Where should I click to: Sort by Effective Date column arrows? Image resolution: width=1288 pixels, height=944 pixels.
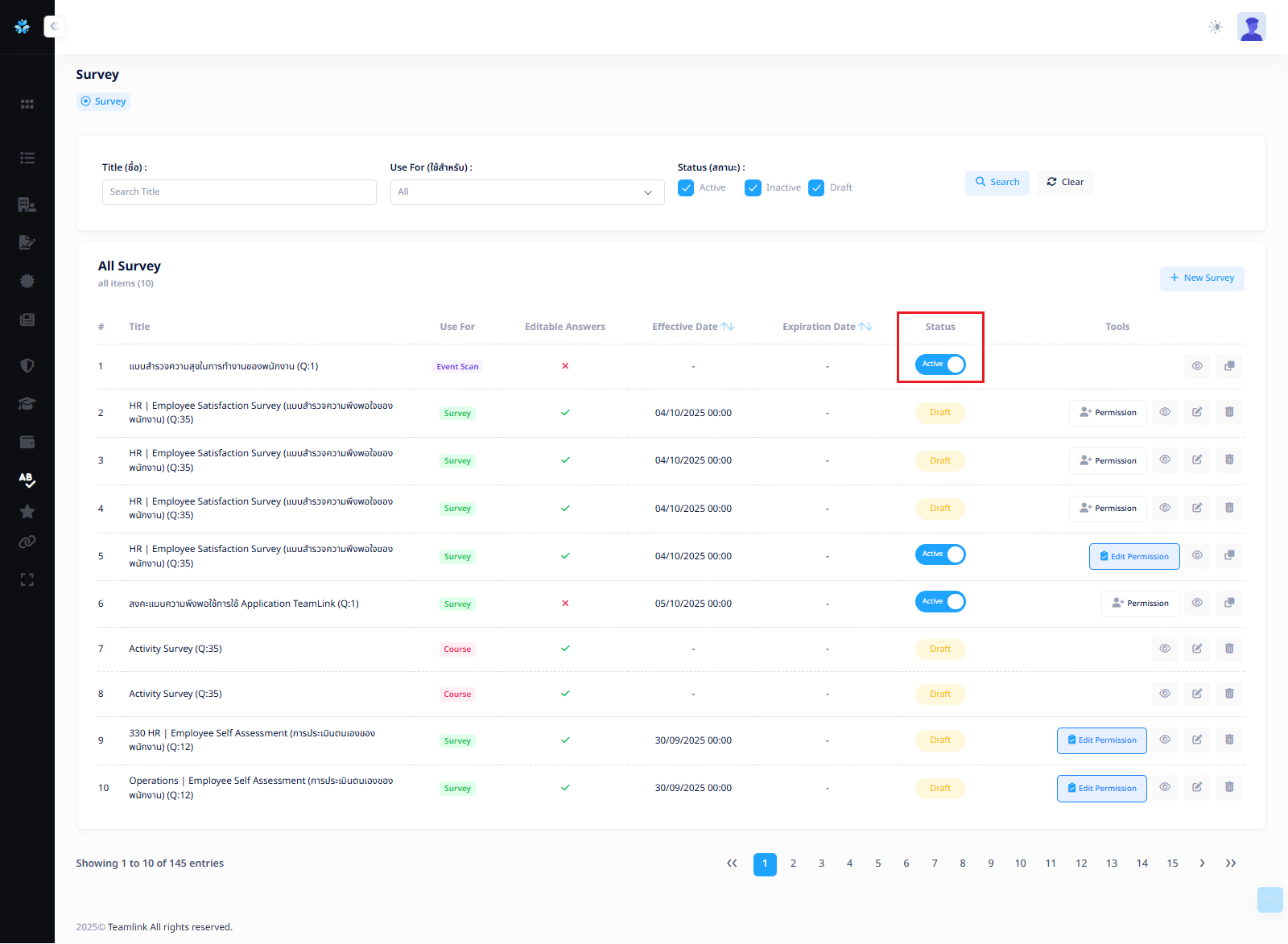coord(728,327)
